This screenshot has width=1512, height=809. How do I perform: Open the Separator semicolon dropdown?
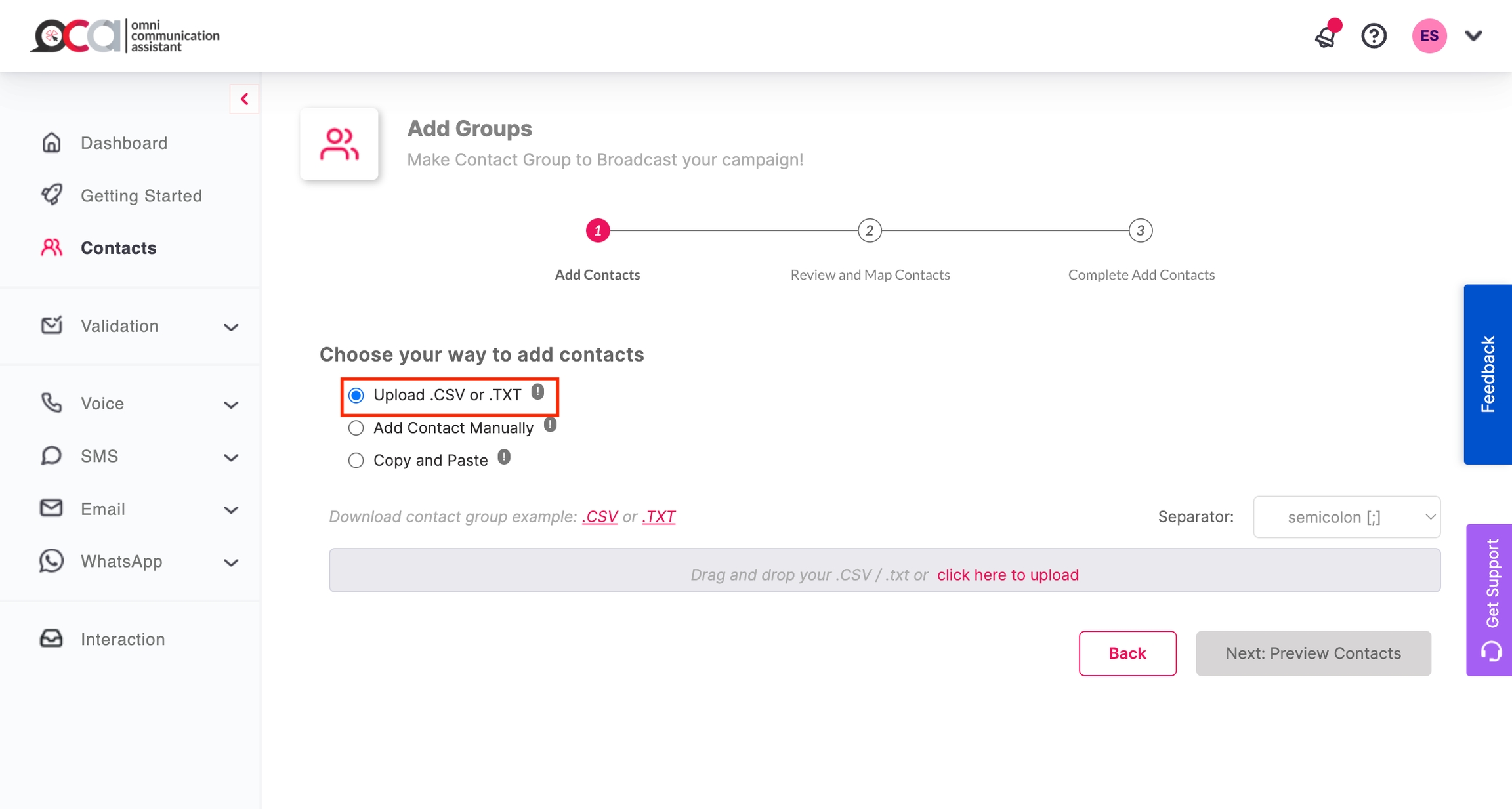(1346, 517)
